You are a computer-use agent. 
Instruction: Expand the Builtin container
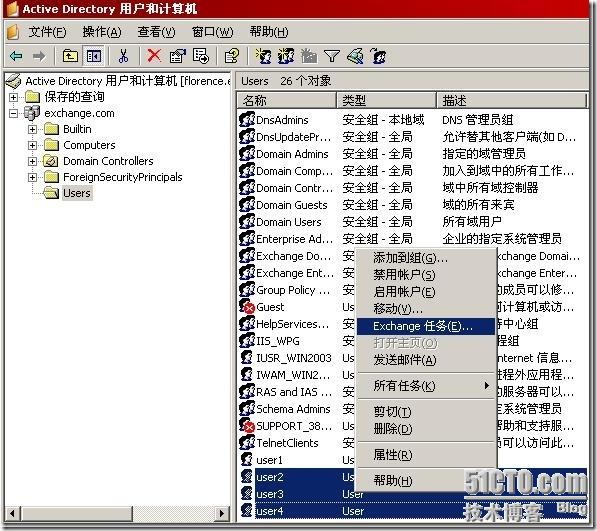point(33,129)
